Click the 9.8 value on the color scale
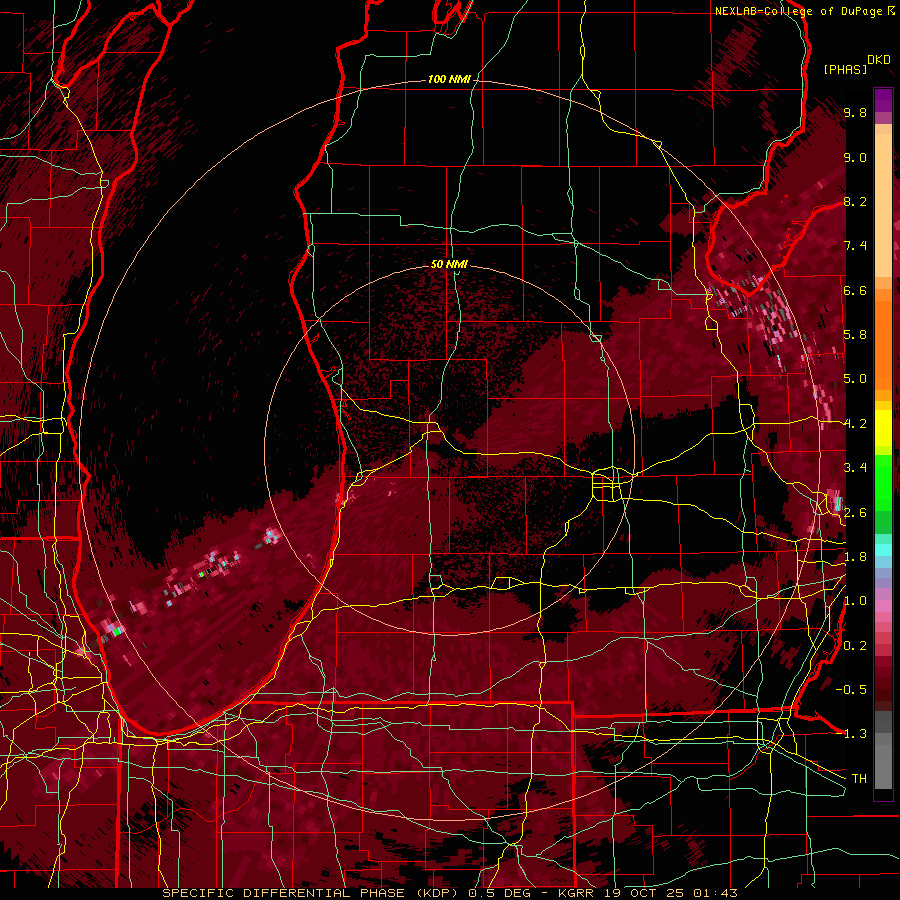Image resolution: width=900 pixels, height=900 pixels. click(855, 112)
